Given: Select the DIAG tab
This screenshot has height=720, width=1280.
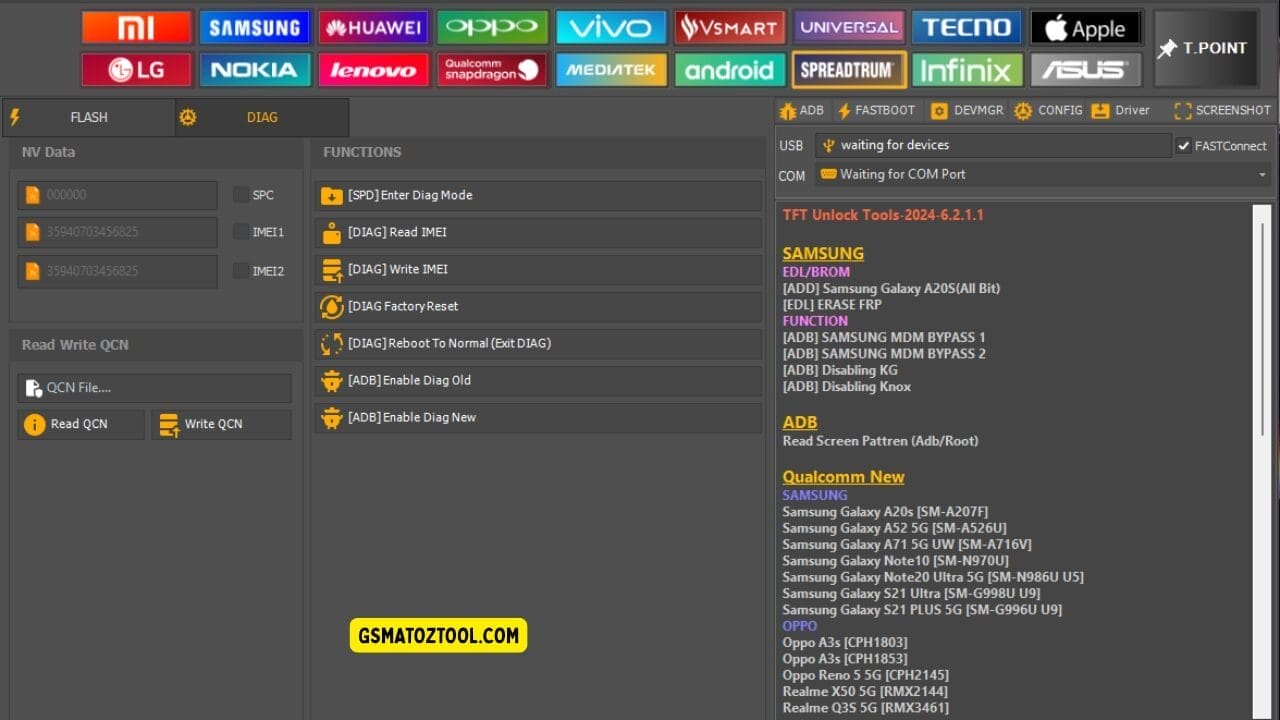Looking at the screenshot, I should point(261,117).
